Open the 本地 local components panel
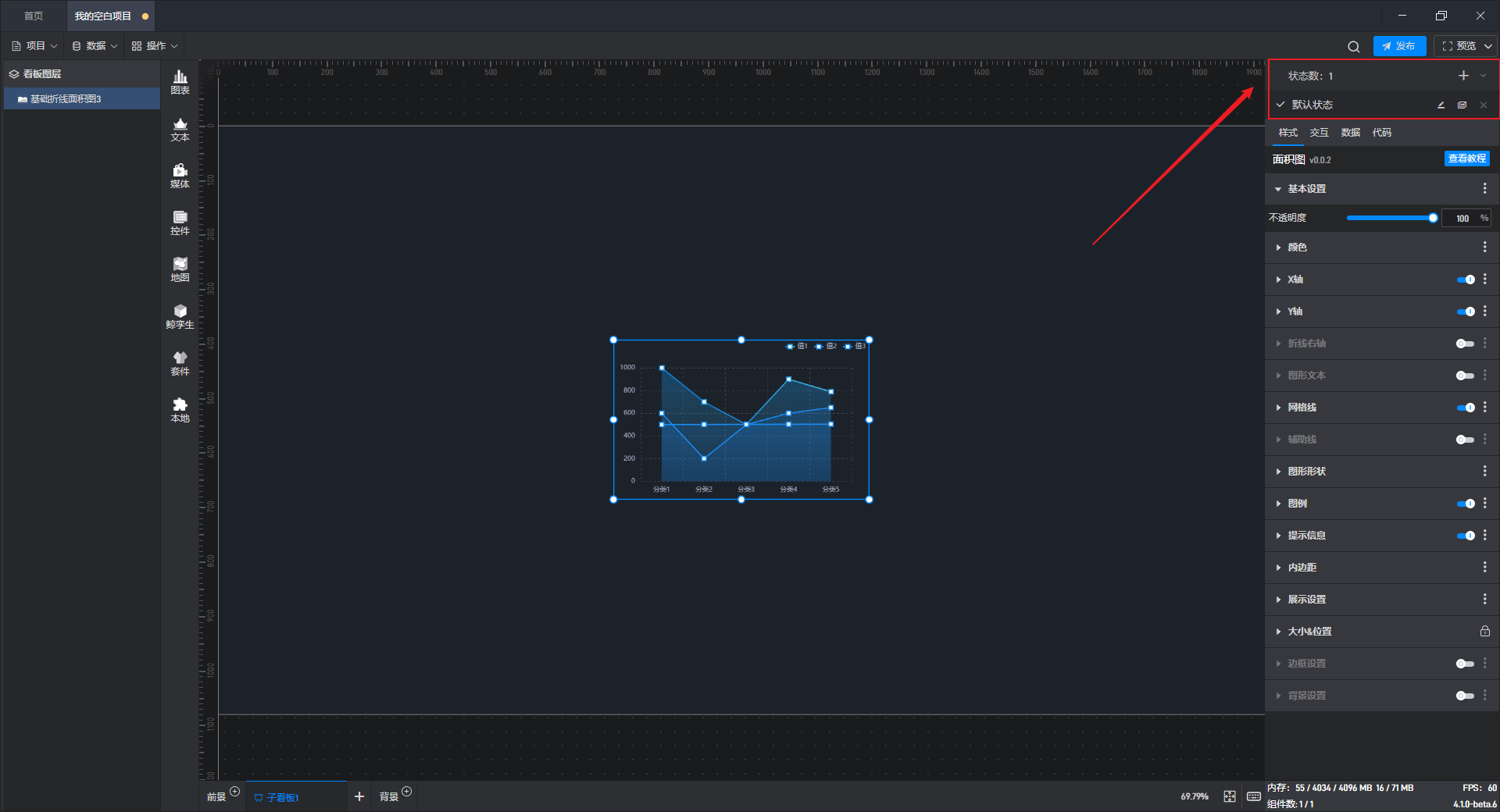 coord(180,410)
